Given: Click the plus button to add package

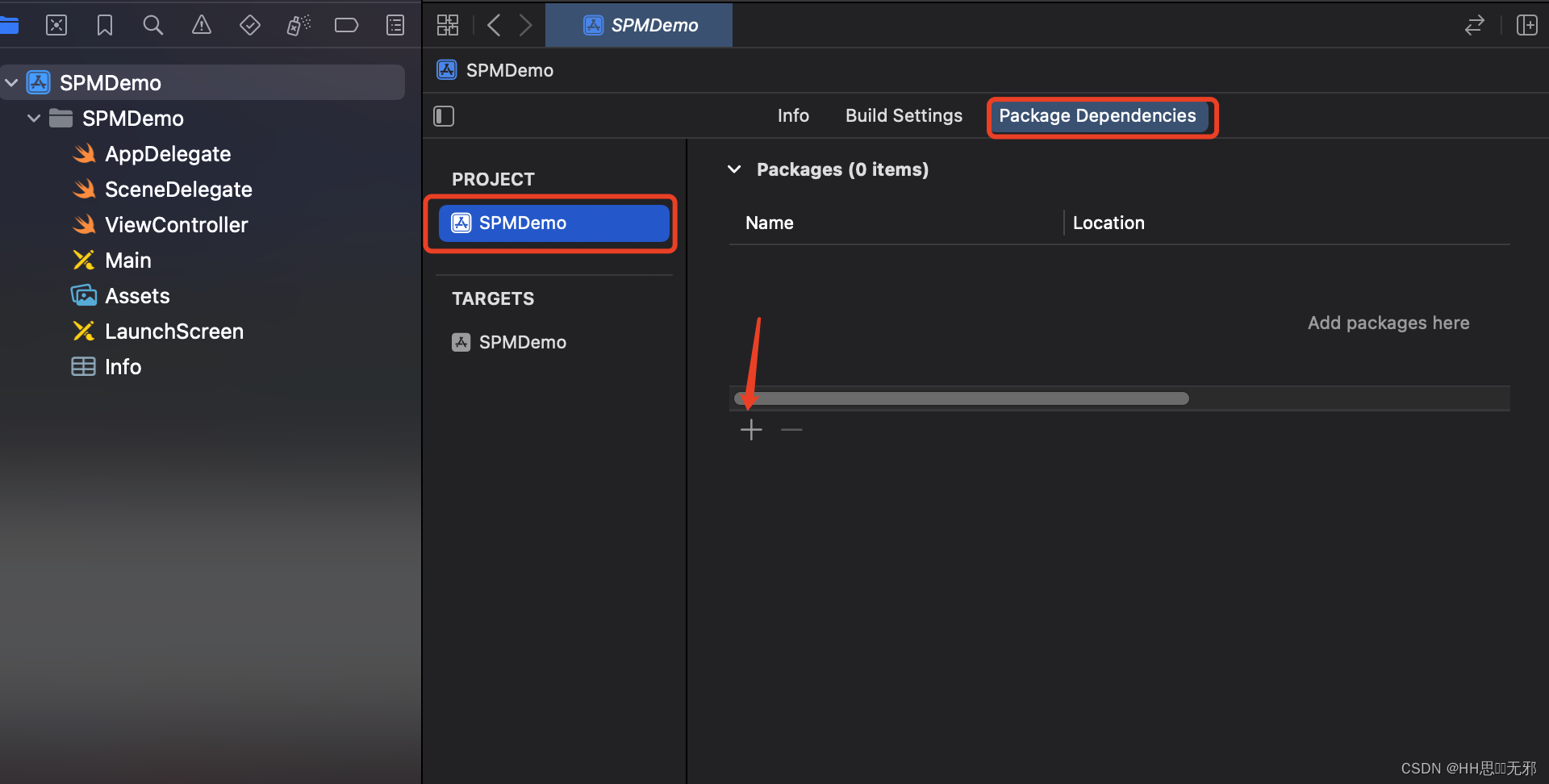Looking at the screenshot, I should pyautogui.click(x=751, y=430).
